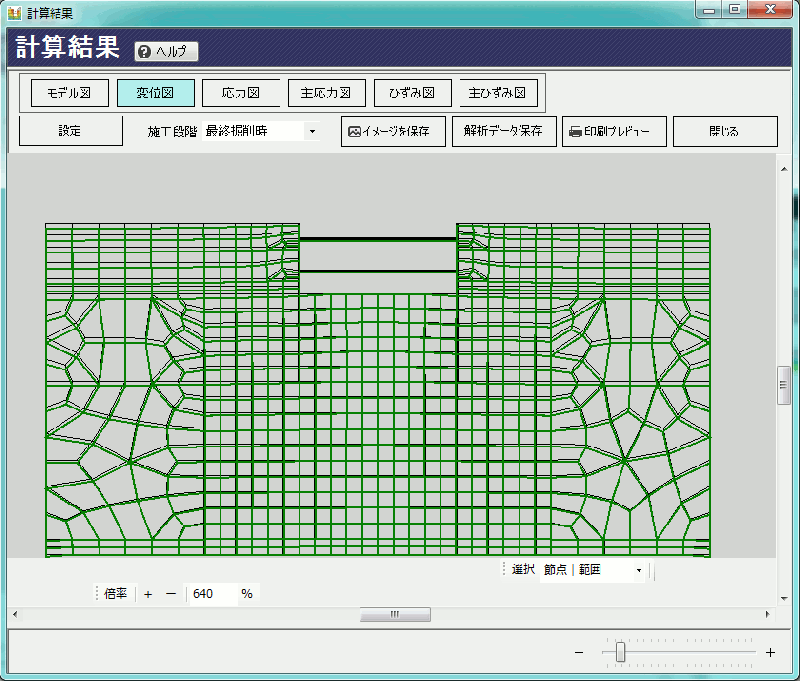800x681 pixels.
Task: Decrease 倍率 with the minus button
Action: click(x=171, y=594)
